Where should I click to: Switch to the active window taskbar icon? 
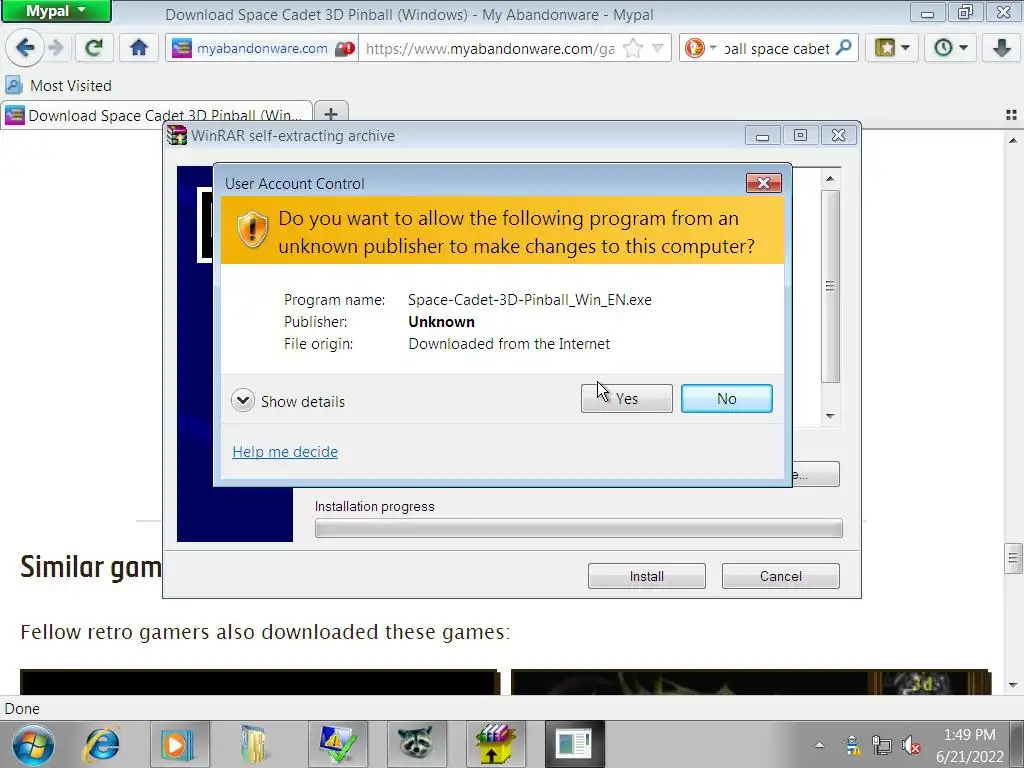click(574, 744)
